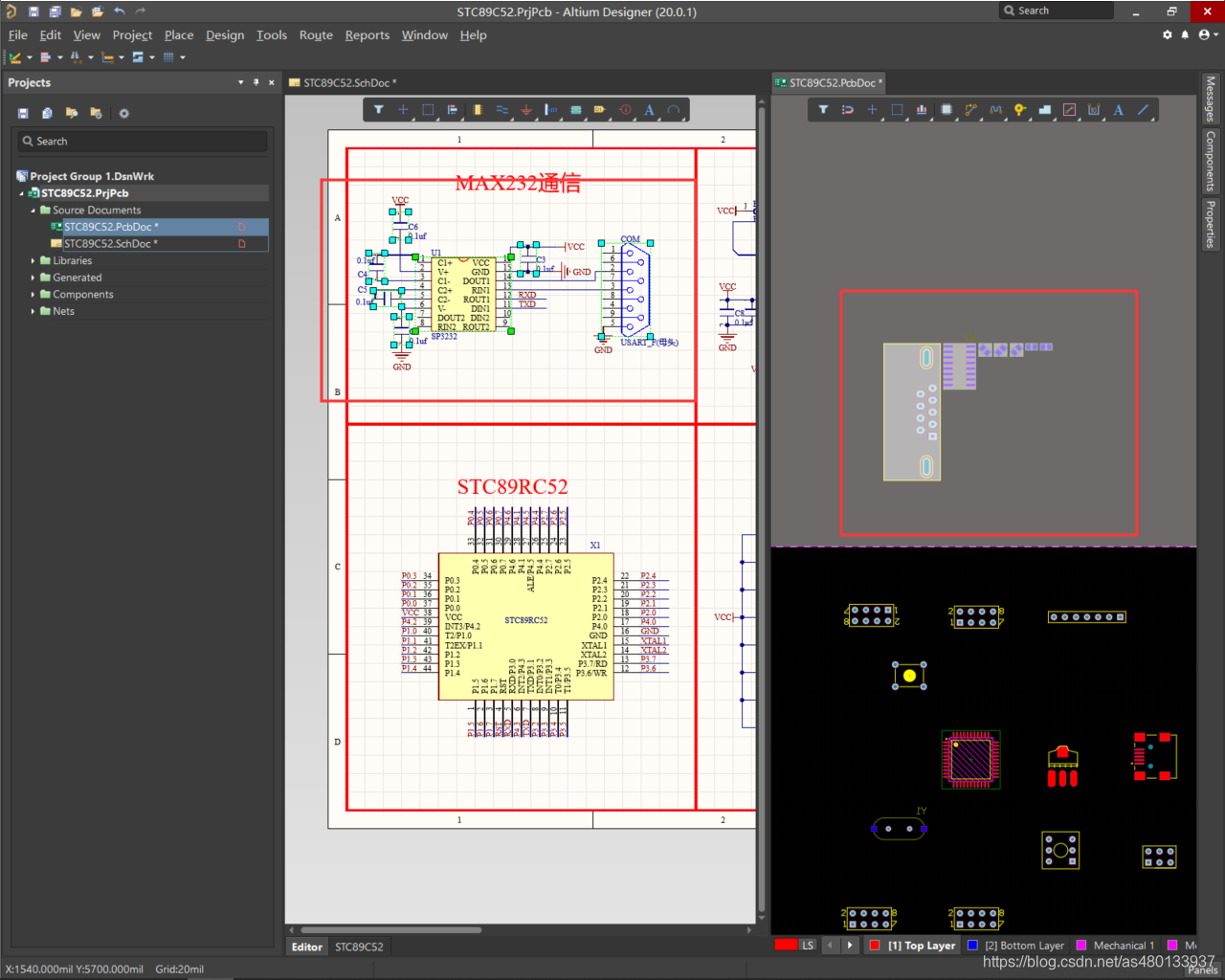Open the Route menu

point(316,34)
